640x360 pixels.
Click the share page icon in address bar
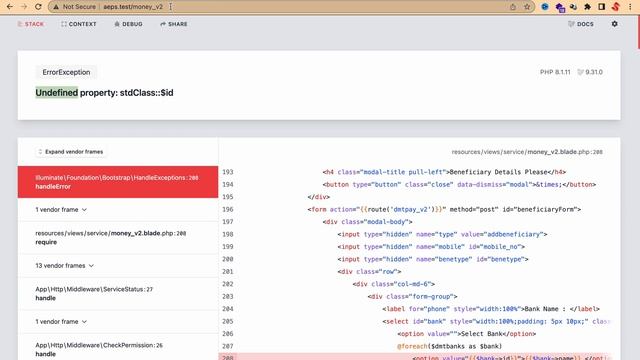513,7
